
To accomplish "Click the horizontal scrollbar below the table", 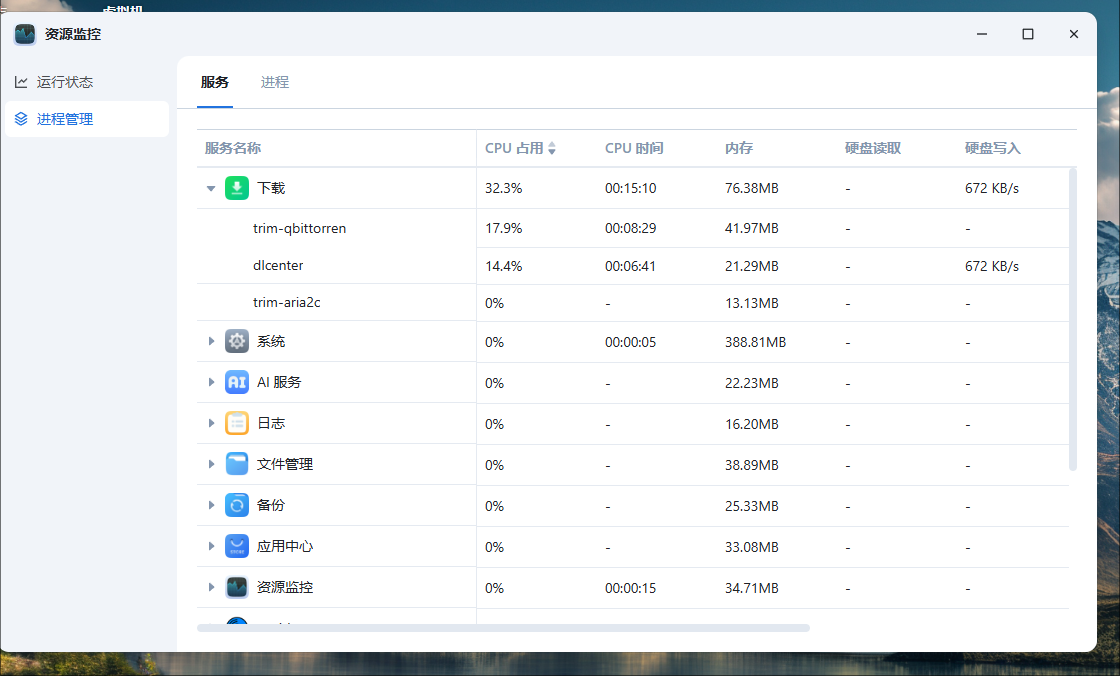I will [x=503, y=628].
